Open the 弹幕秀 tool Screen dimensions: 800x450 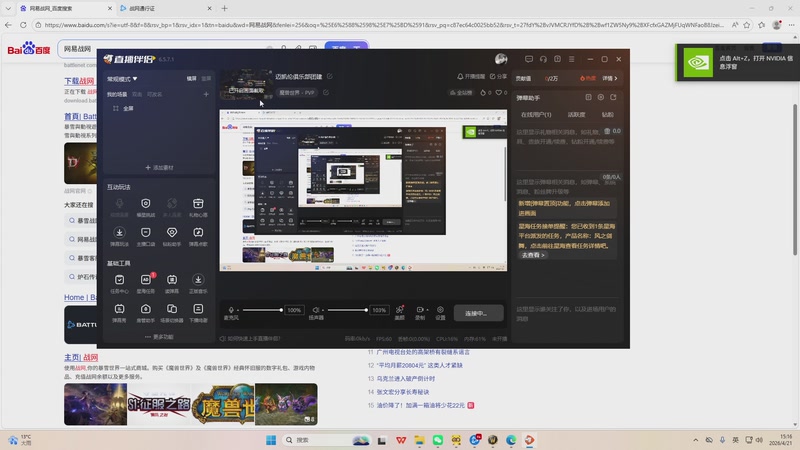pyautogui.click(x=119, y=309)
